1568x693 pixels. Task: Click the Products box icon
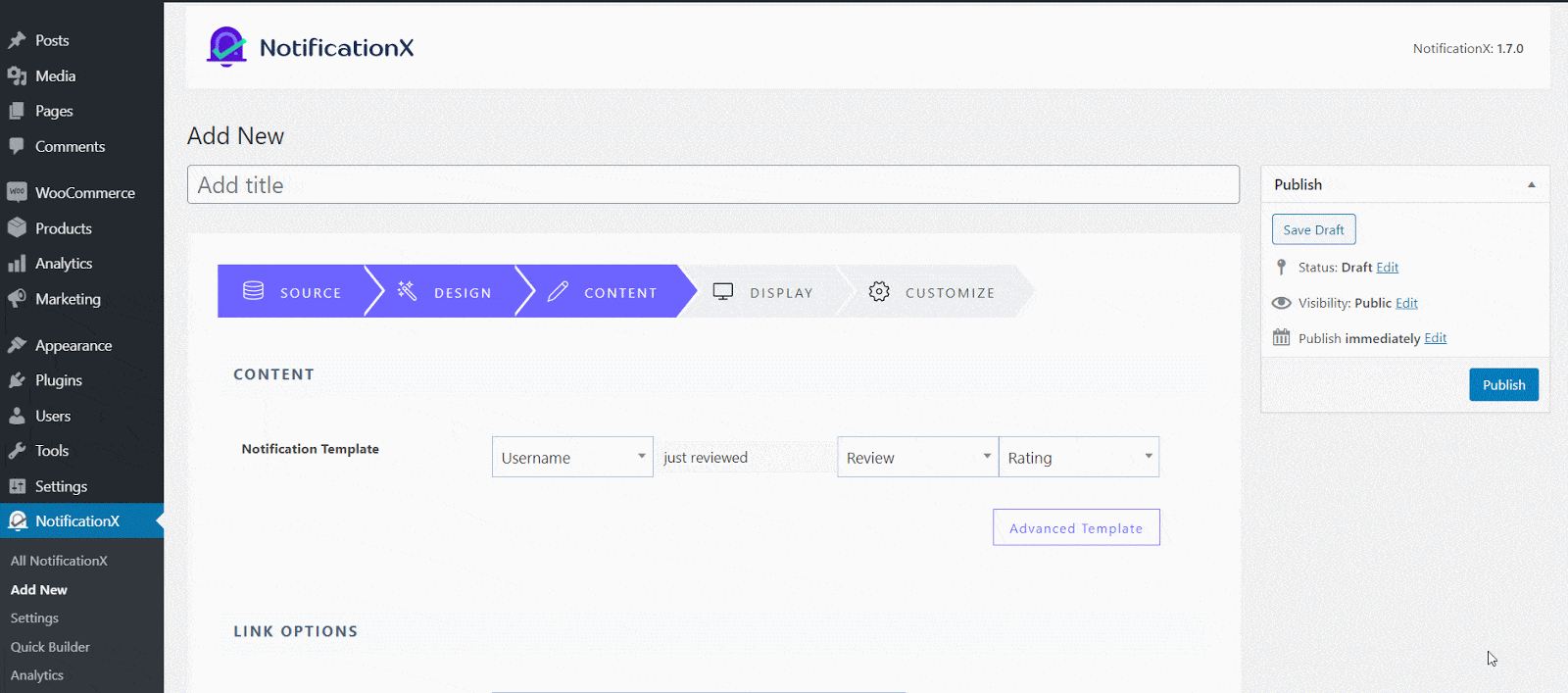tap(17, 227)
